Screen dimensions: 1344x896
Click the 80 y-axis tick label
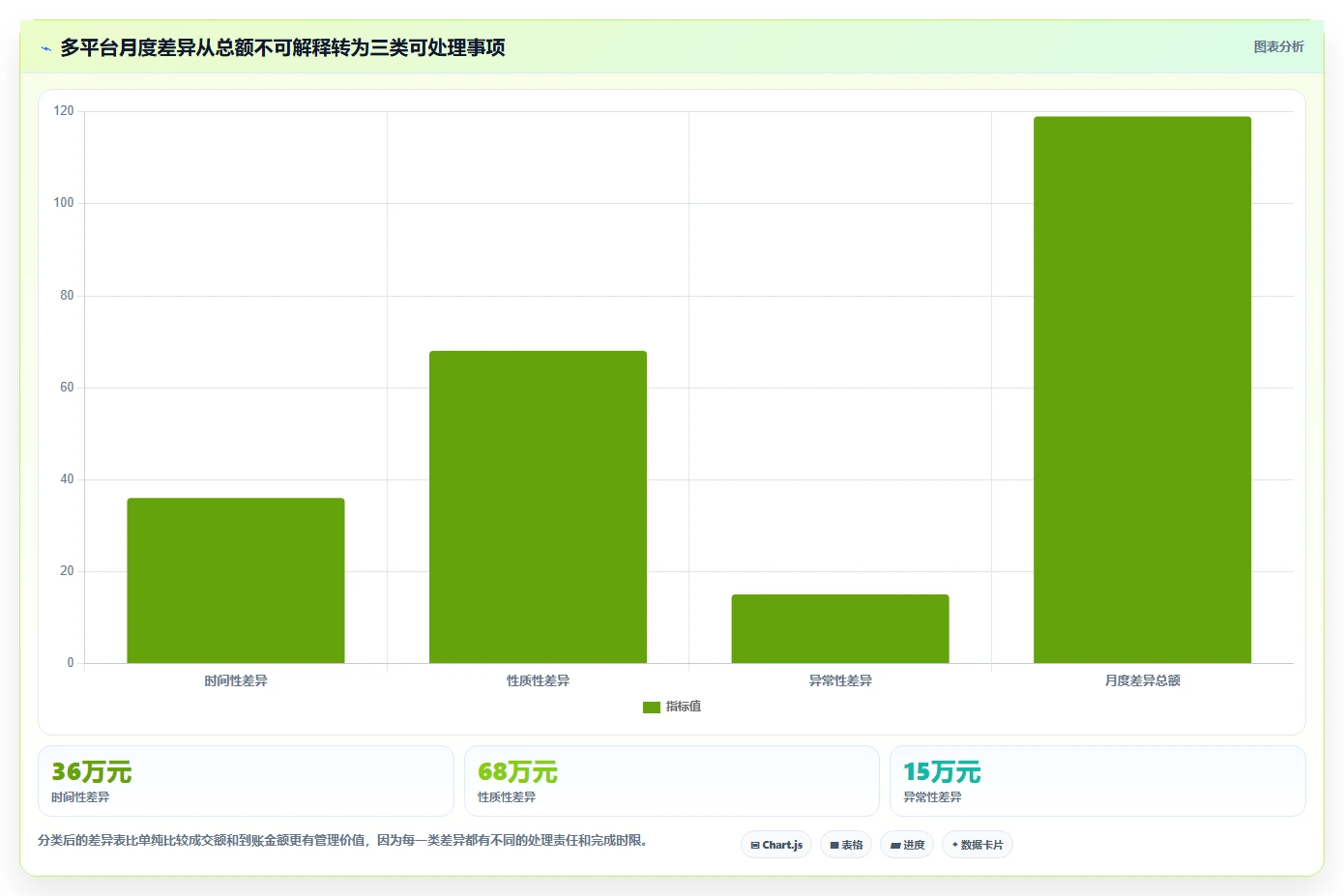click(67, 295)
